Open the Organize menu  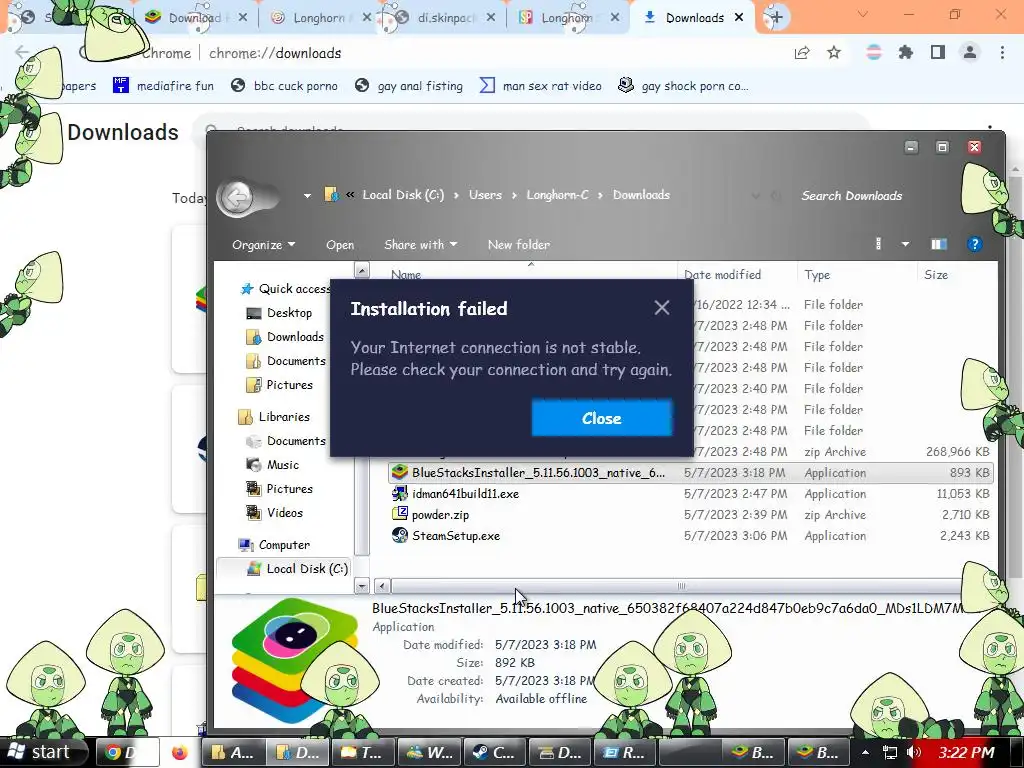[263, 244]
